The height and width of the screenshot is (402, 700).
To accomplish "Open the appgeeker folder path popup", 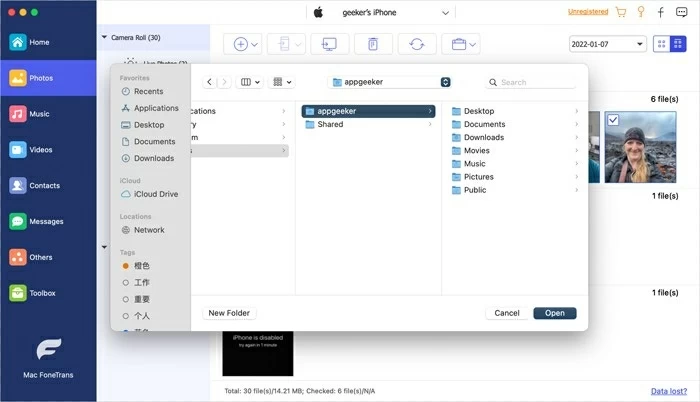I will 389,82.
